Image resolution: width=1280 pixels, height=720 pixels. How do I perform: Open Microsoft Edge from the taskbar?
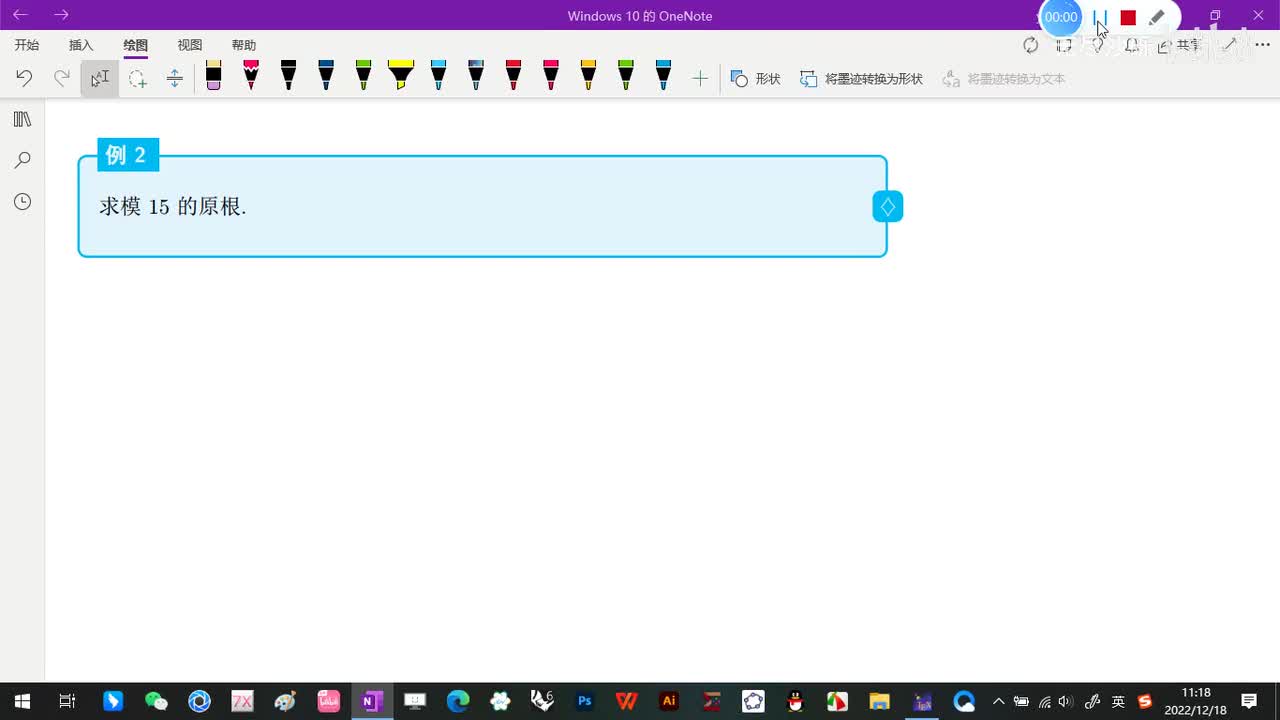click(458, 701)
